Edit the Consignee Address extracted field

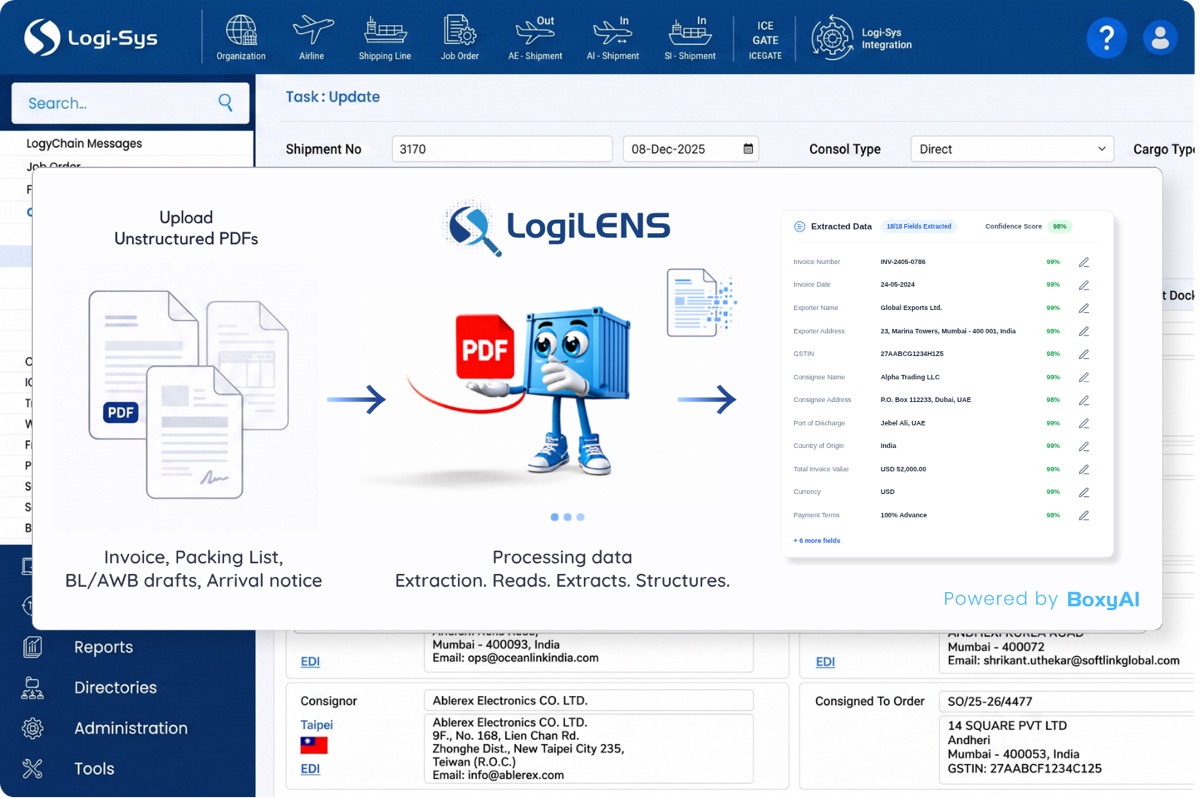(x=1083, y=400)
